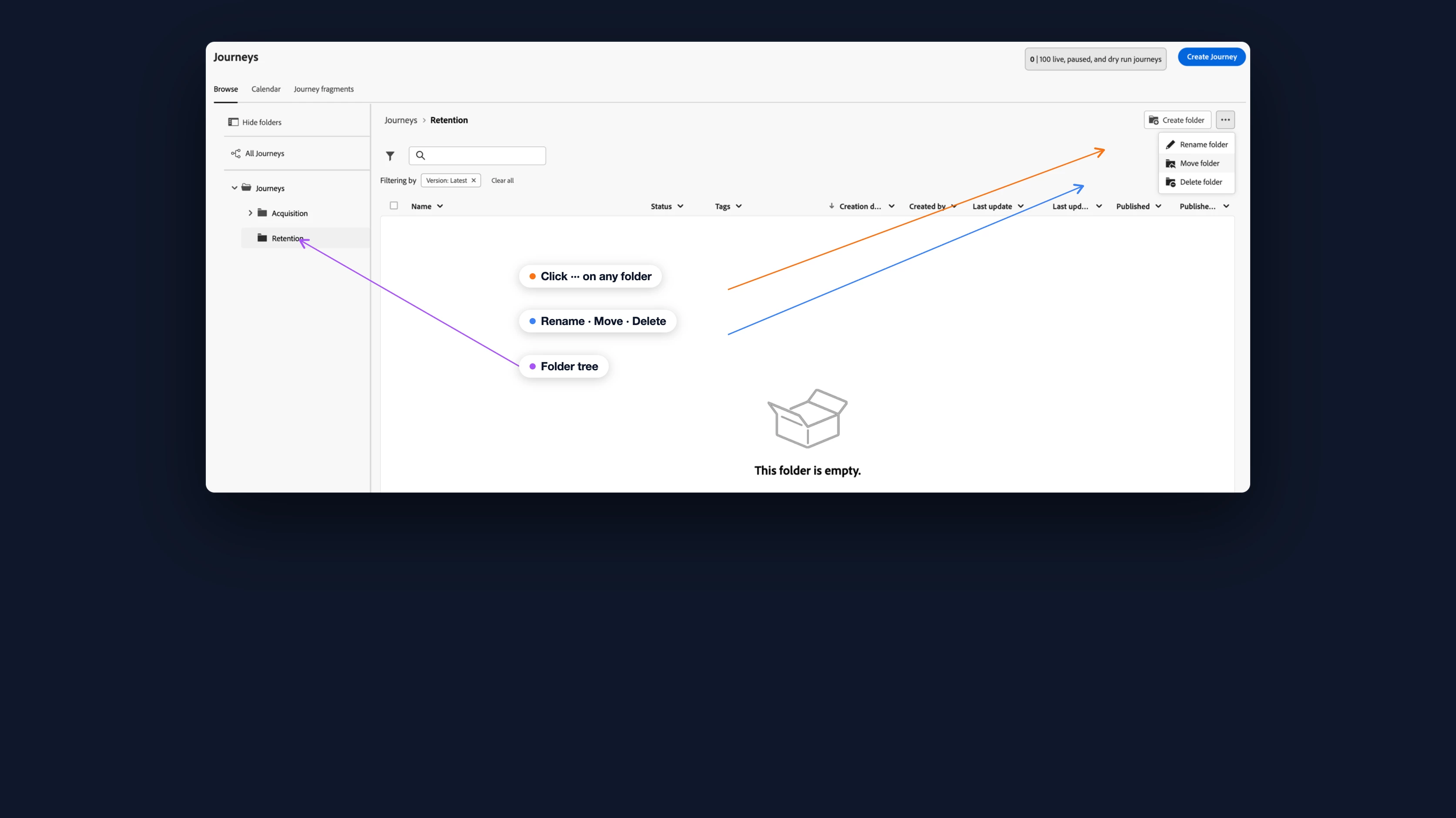Open the truncated Publishe… column dropdown
The width and height of the screenshot is (1456, 818).
(x=1226, y=206)
